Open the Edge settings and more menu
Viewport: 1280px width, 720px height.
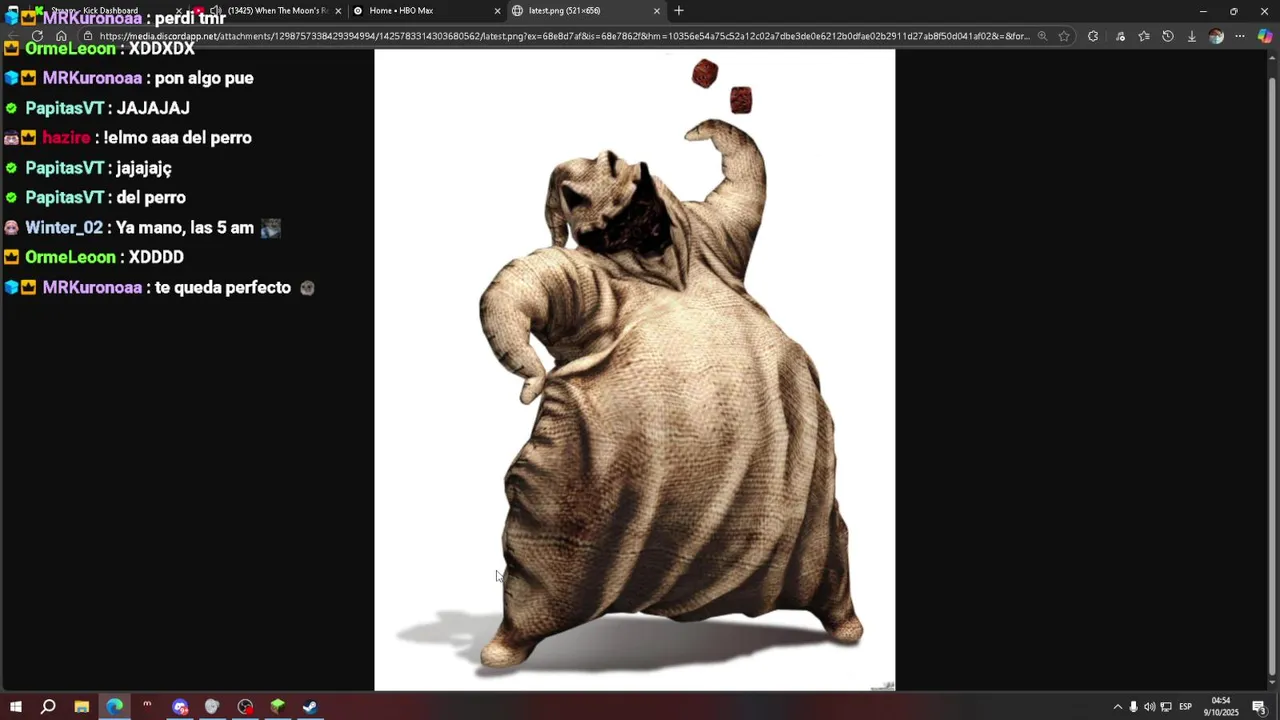1240,36
